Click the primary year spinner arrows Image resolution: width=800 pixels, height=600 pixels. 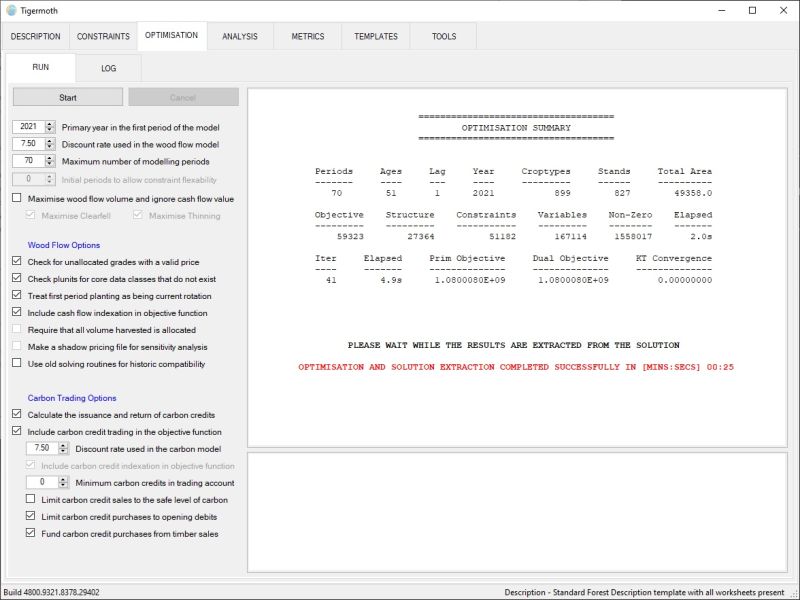click(x=49, y=127)
